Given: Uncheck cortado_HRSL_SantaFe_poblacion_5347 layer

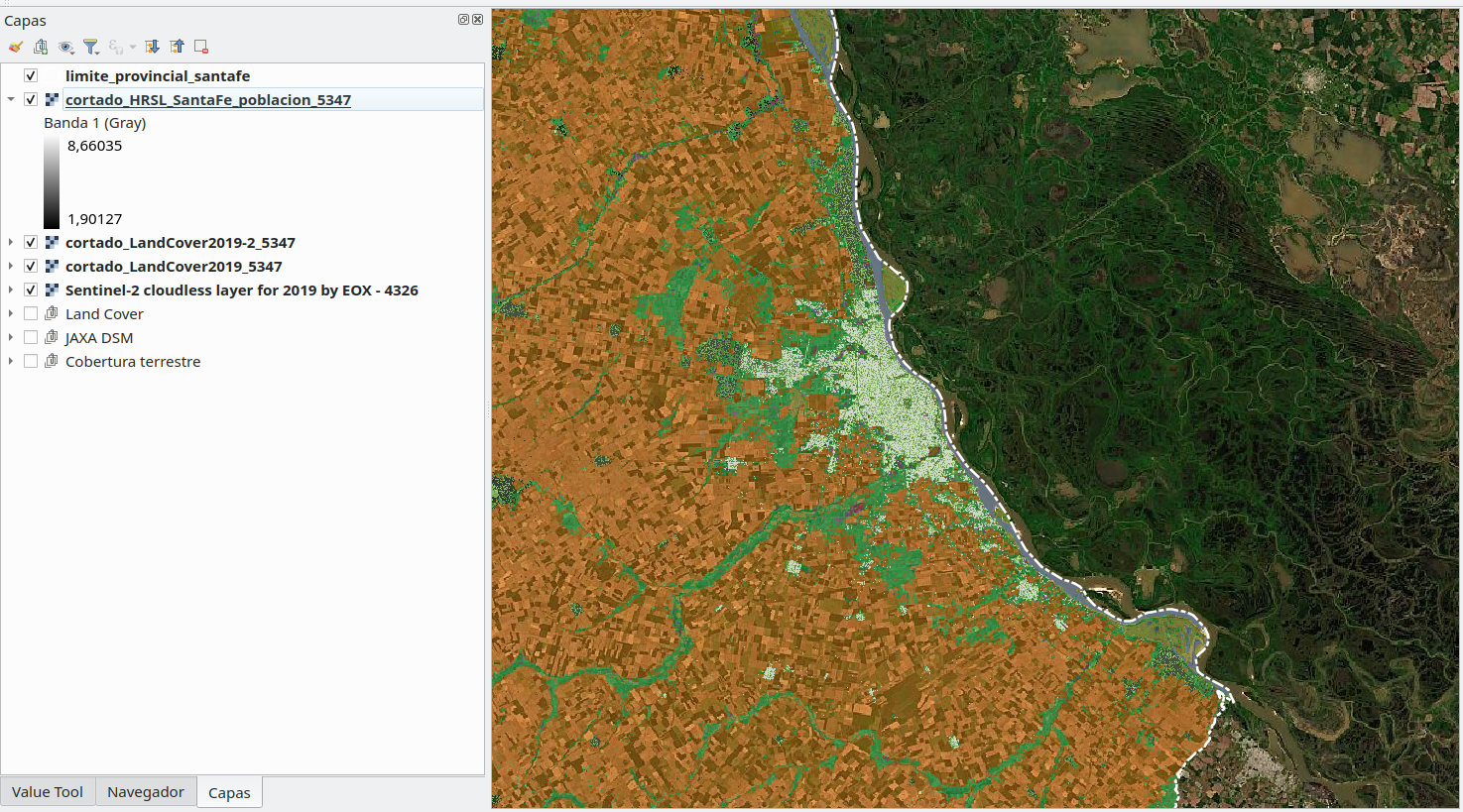Looking at the screenshot, I should [31, 99].
